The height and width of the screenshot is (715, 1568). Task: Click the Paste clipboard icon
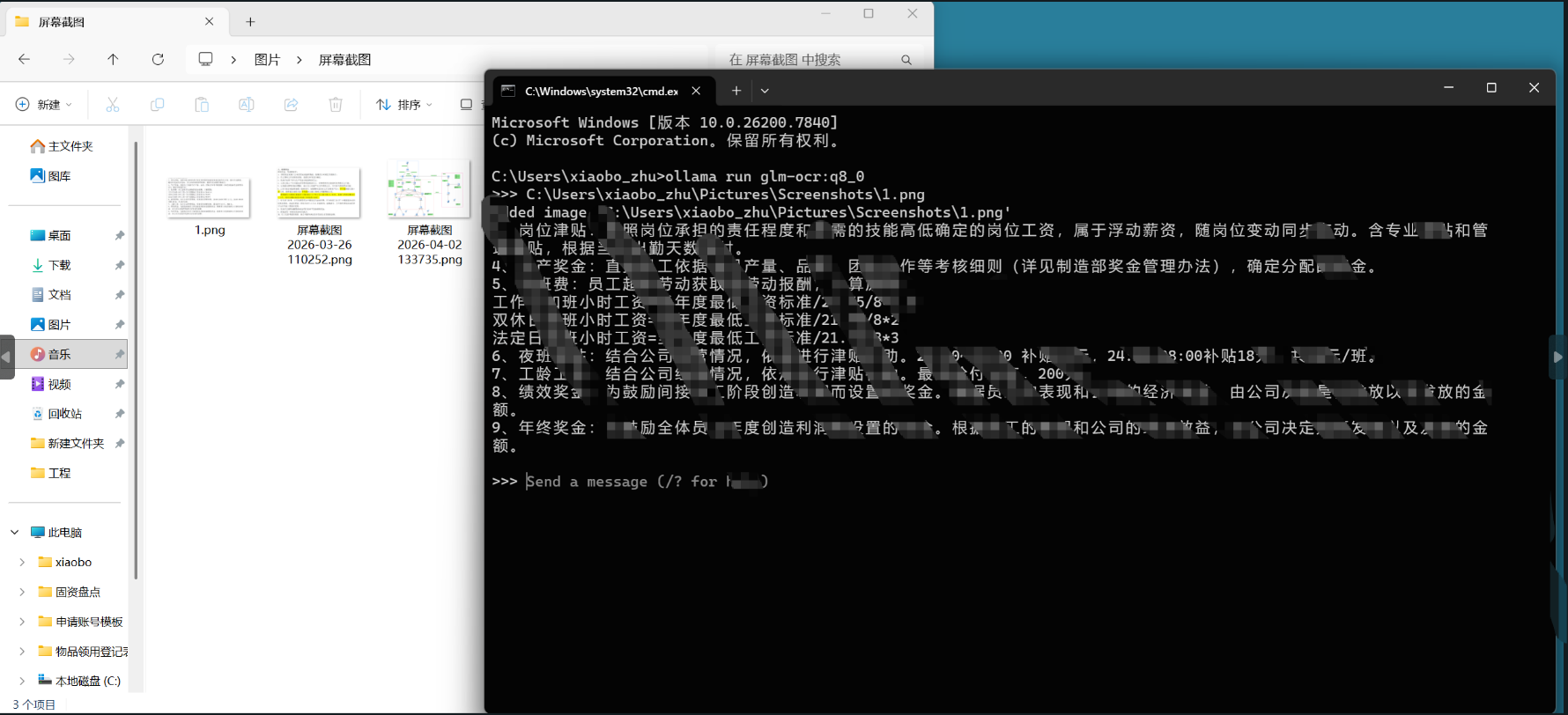(202, 105)
